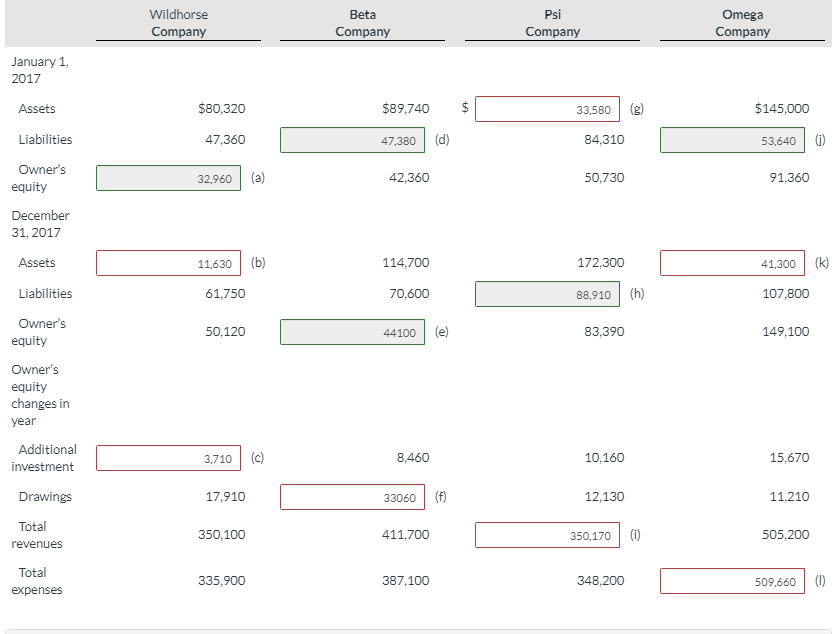Click the Wildhorse Company column header

pos(178,23)
